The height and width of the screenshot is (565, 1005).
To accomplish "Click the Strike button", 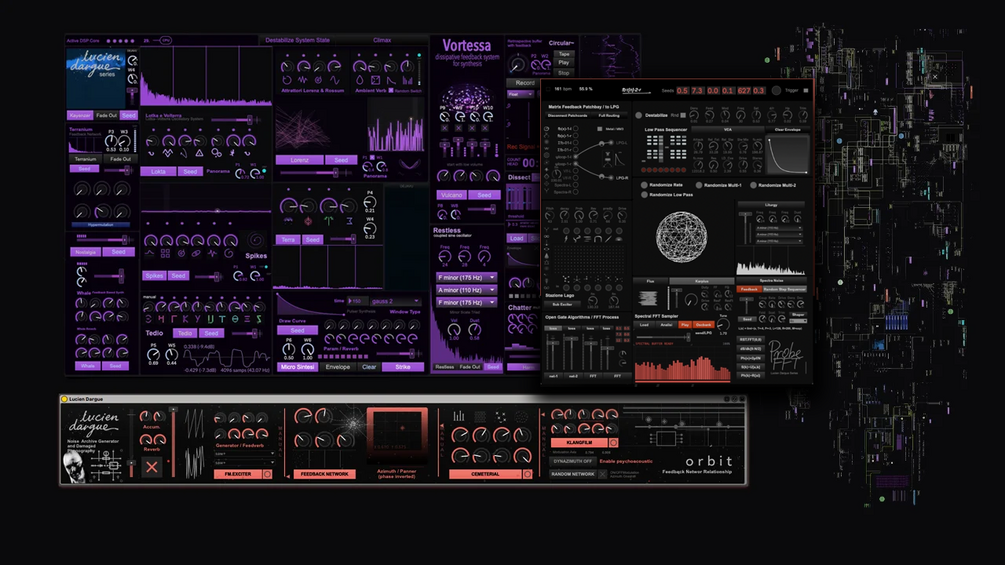I will [x=403, y=367].
